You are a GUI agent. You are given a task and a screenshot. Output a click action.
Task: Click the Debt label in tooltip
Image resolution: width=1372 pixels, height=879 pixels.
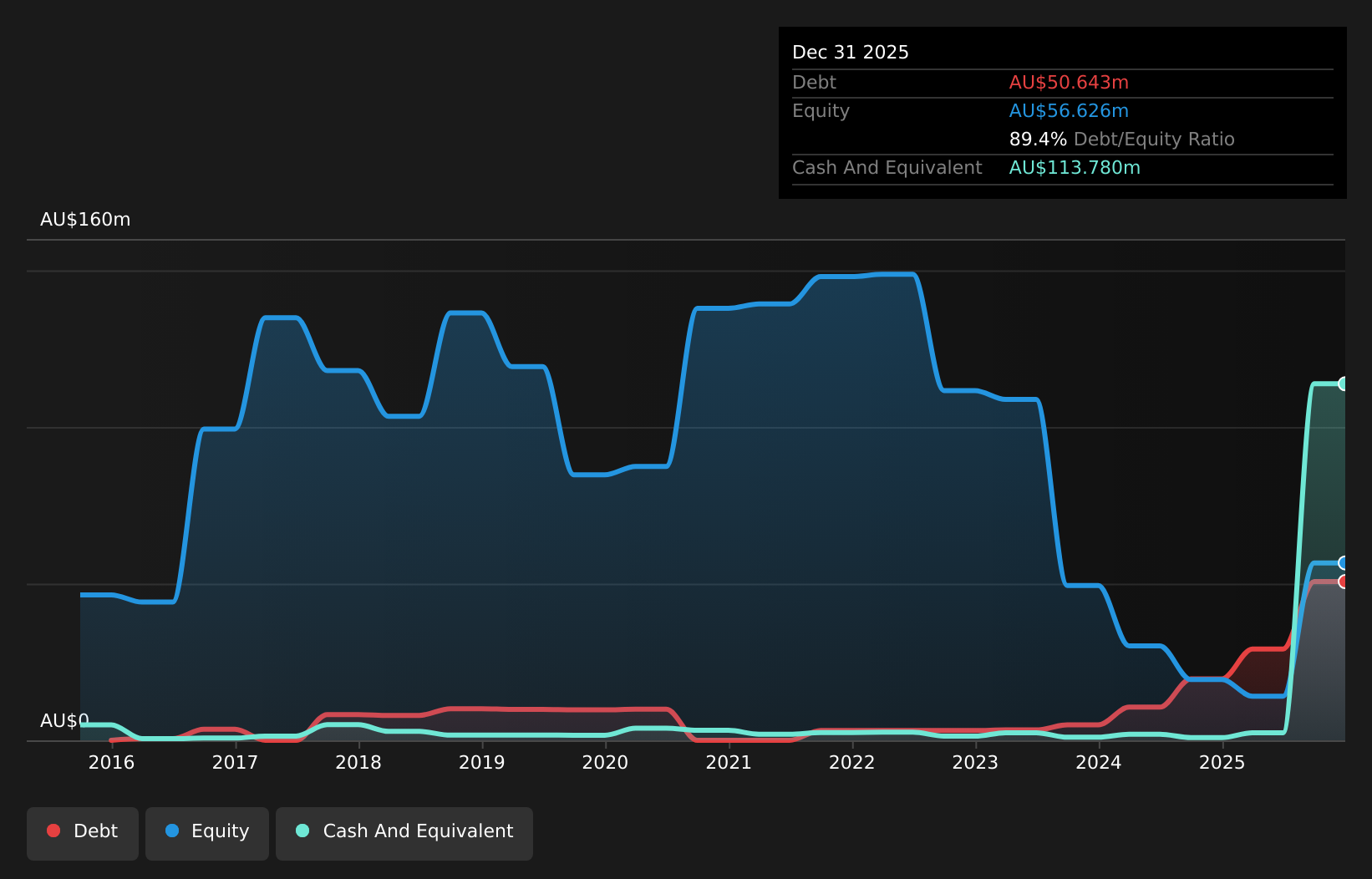[x=814, y=83]
